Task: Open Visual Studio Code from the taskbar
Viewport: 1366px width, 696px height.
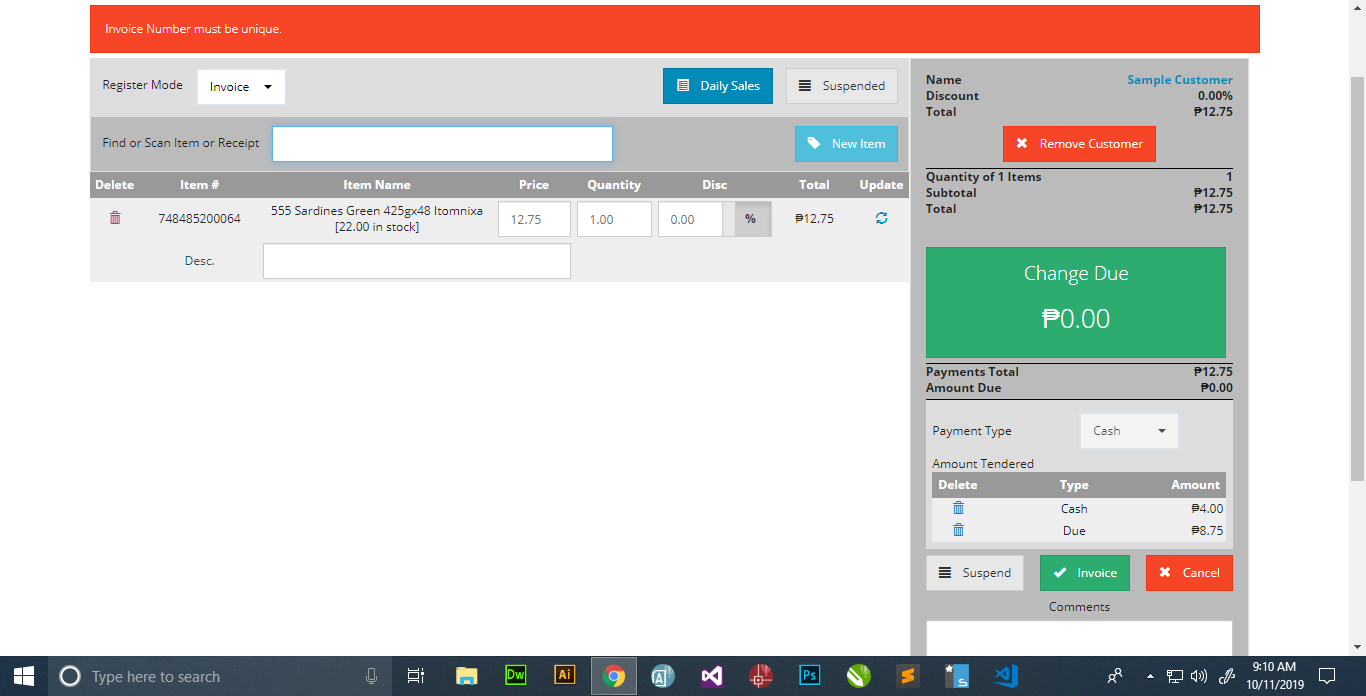Action: 1005,676
